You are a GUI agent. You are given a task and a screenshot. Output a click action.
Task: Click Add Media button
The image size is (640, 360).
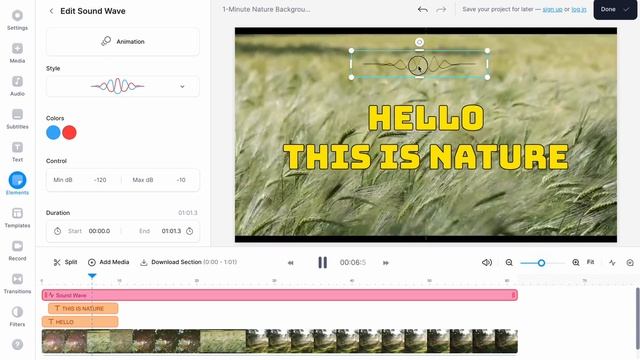pos(109,262)
